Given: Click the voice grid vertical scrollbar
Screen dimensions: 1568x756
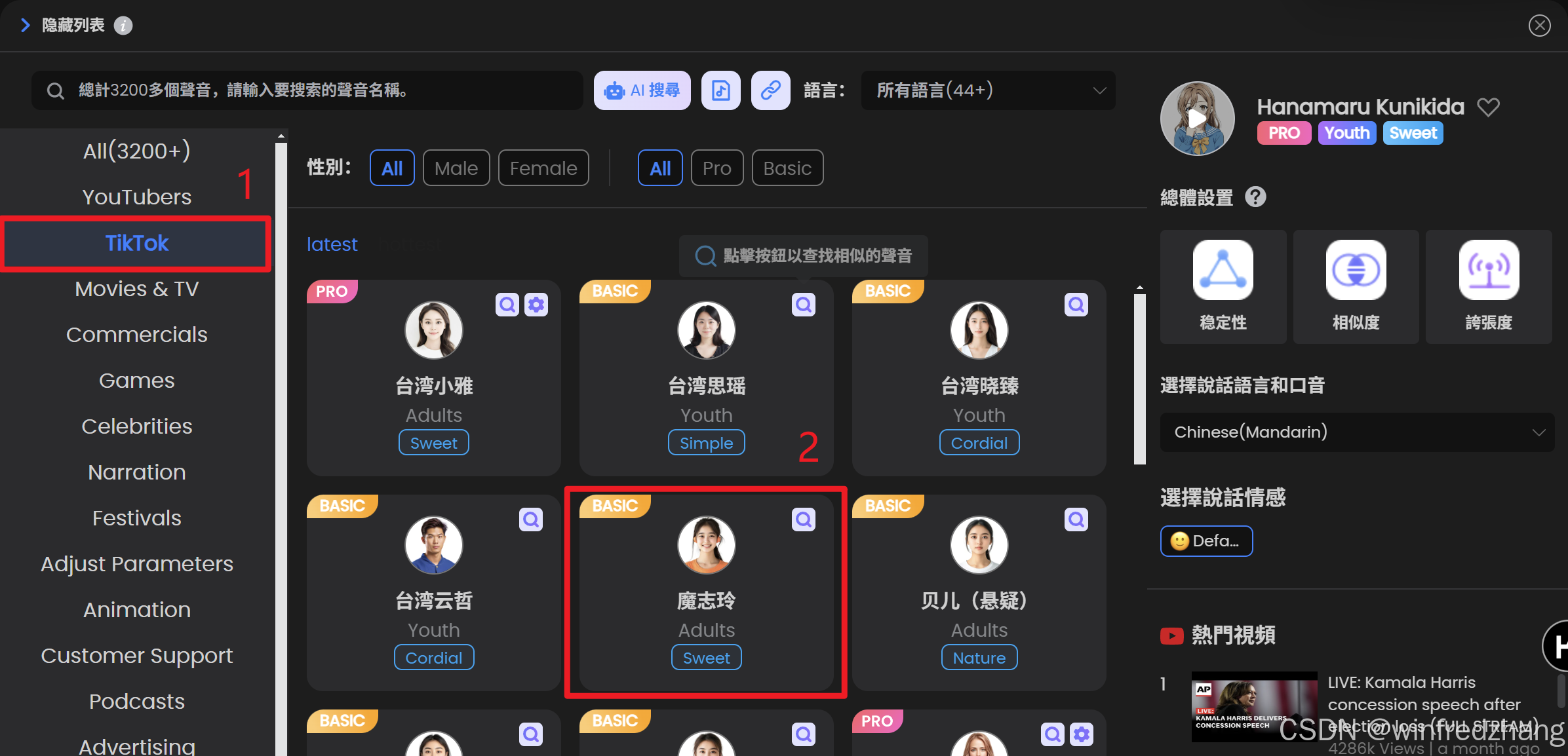Looking at the screenshot, I should pyautogui.click(x=1140, y=379).
